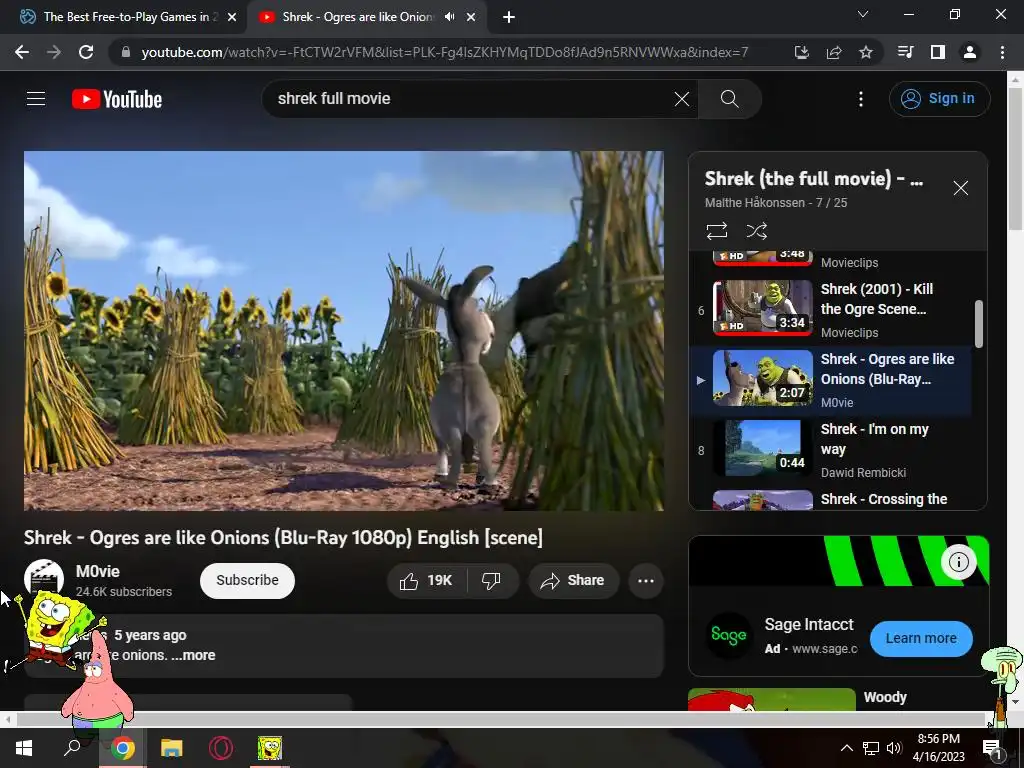The image size is (1024, 768).
Task: Expand description with ...more
Action: pos(193,655)
